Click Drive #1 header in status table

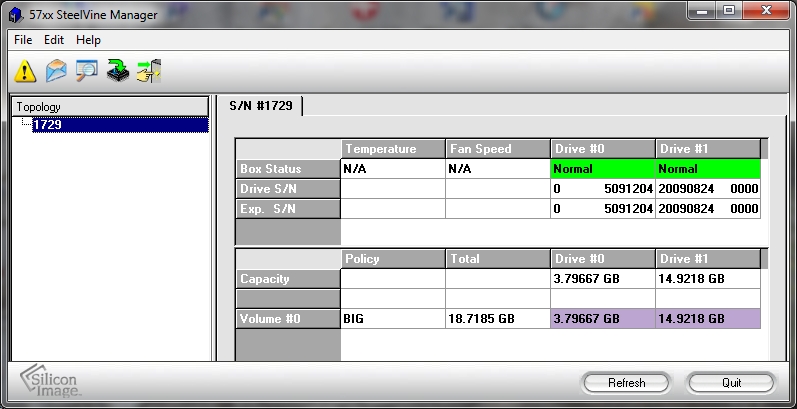pyautogui.click(x=708, y=149)
